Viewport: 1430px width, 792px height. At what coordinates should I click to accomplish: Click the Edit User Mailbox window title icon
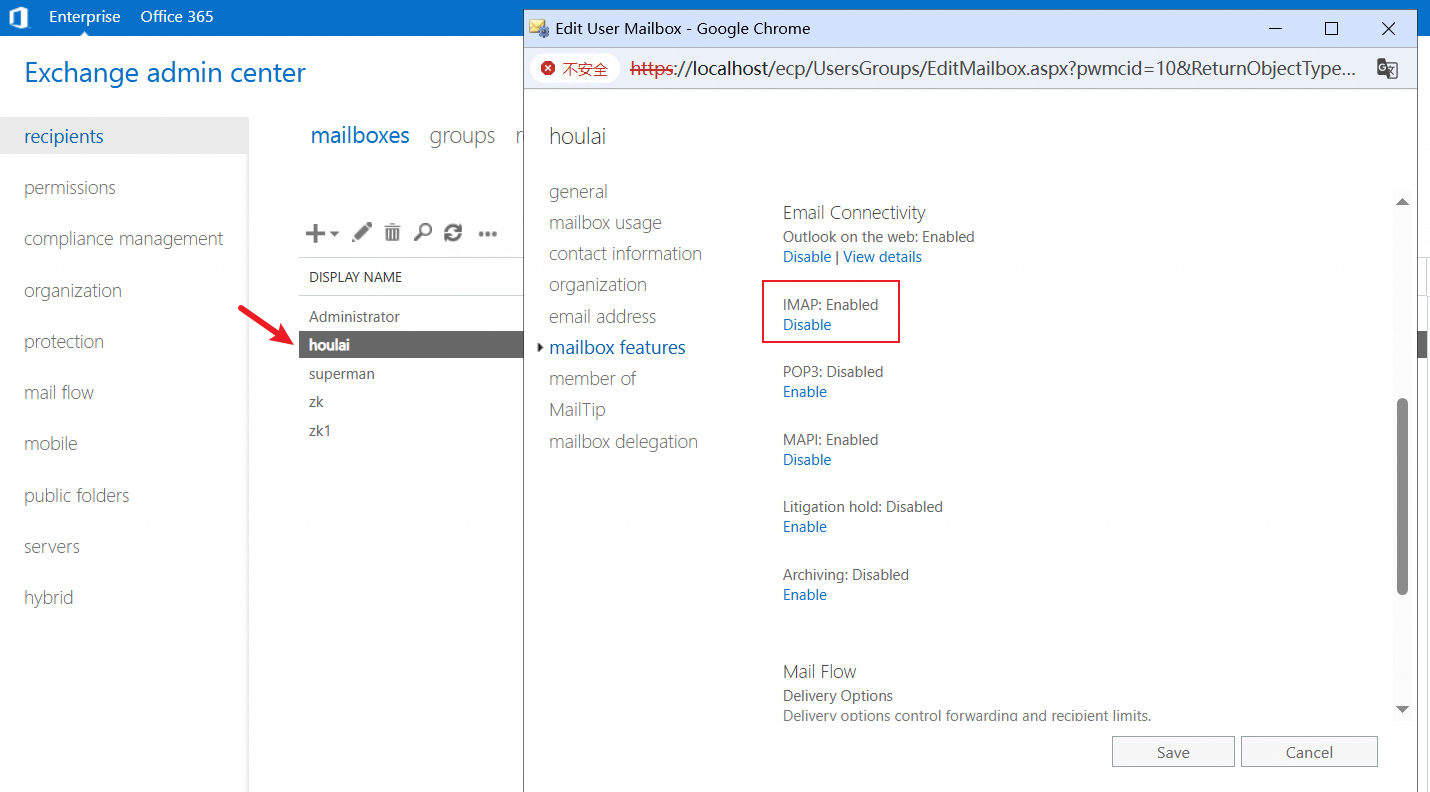pyautogui.click(x=539, y=28)
